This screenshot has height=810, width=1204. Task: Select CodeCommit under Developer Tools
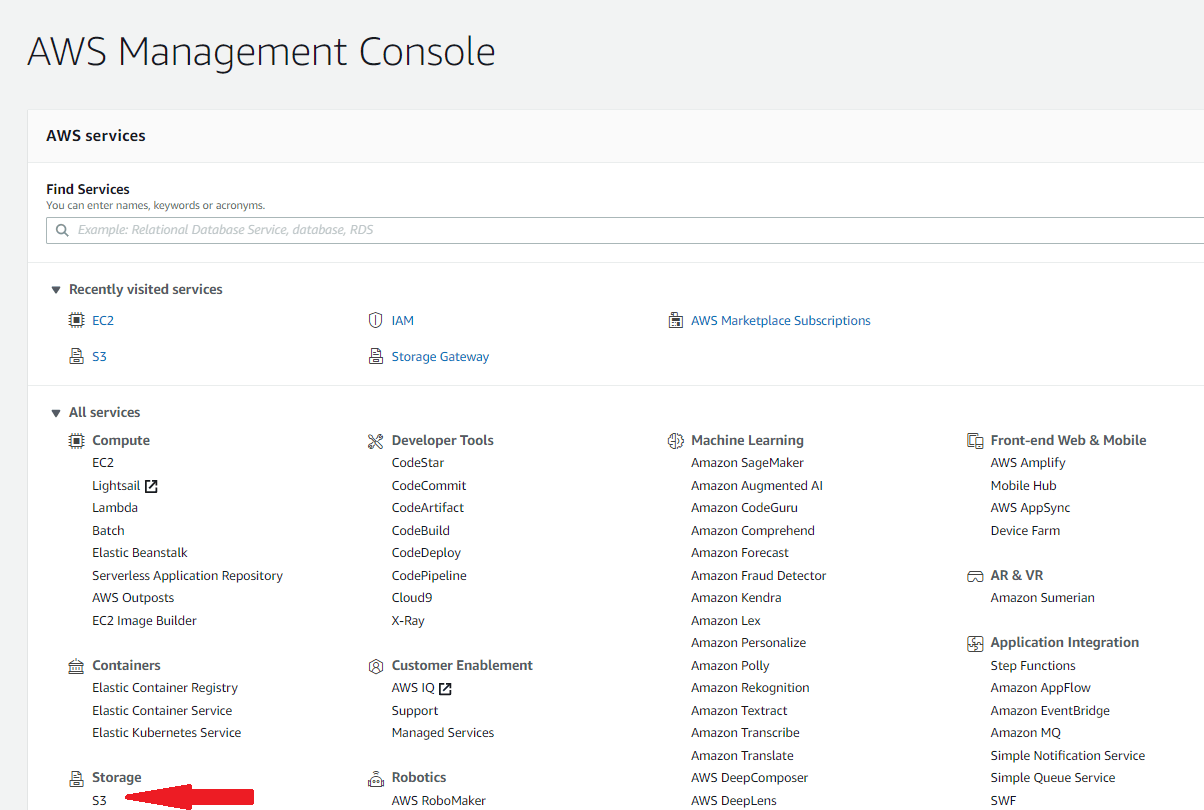pos(429,486)
